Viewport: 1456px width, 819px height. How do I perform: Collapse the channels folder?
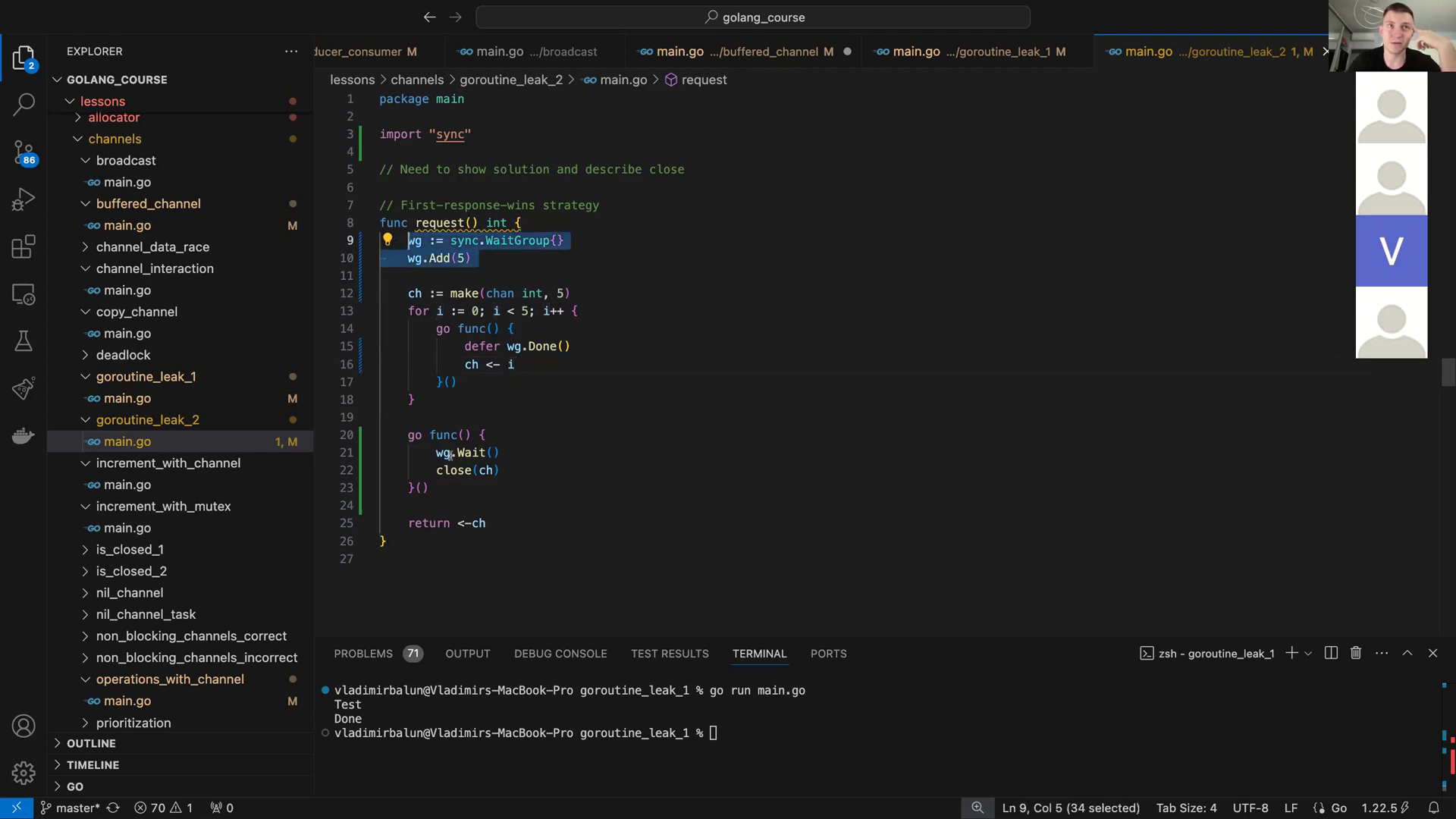click(x=115, y=139)
